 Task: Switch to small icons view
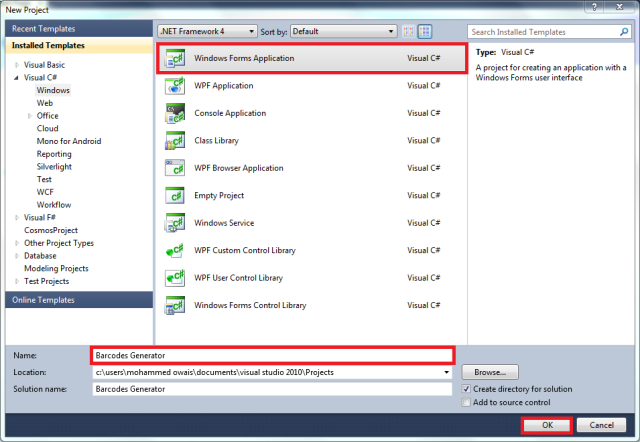408,31
